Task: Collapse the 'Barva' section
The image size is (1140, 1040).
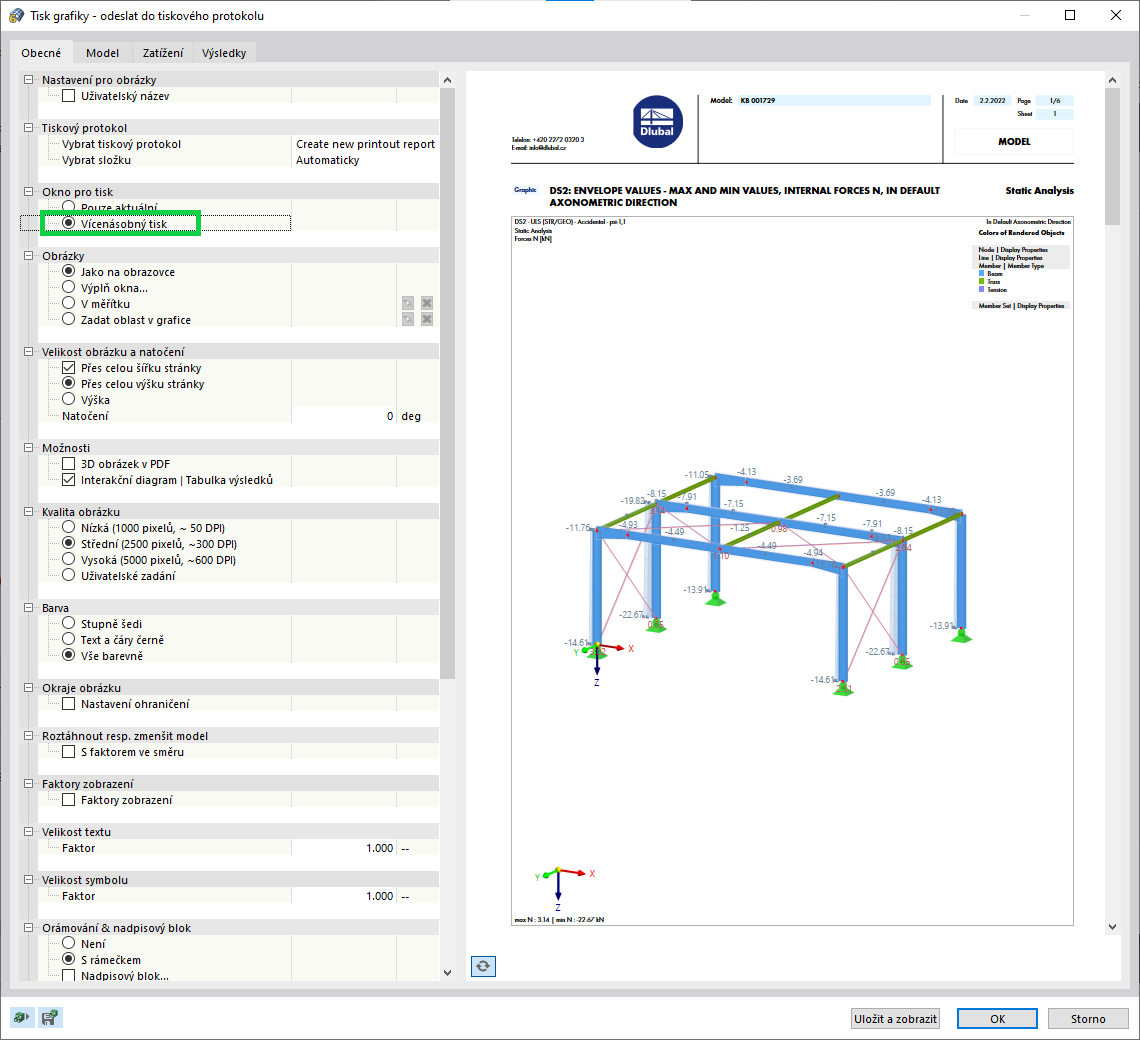Action: [x=28, y=607]
